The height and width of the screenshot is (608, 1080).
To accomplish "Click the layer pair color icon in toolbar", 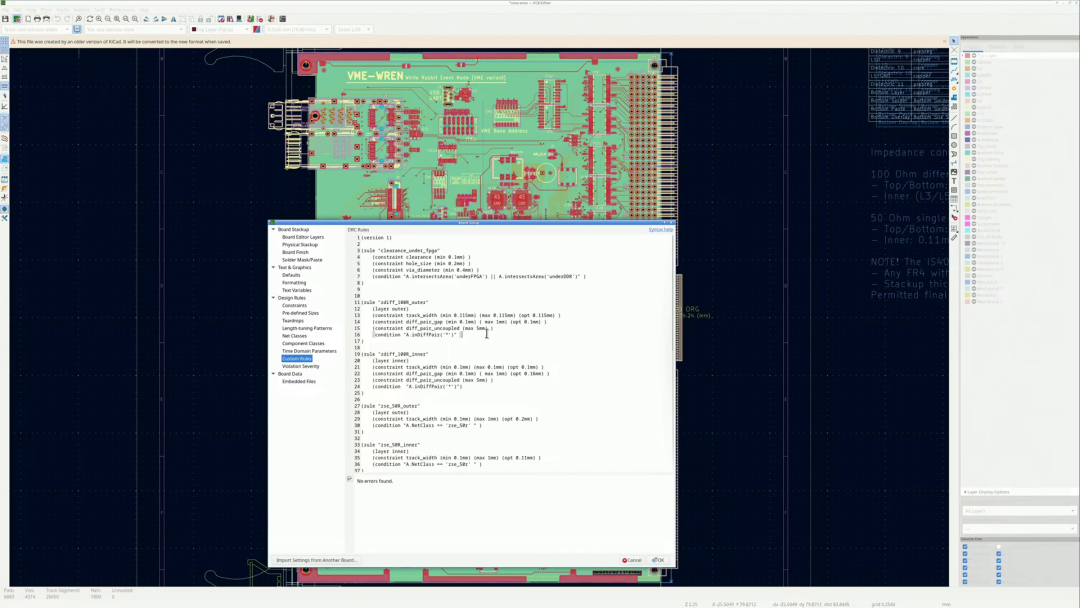I will click(256, 30).
